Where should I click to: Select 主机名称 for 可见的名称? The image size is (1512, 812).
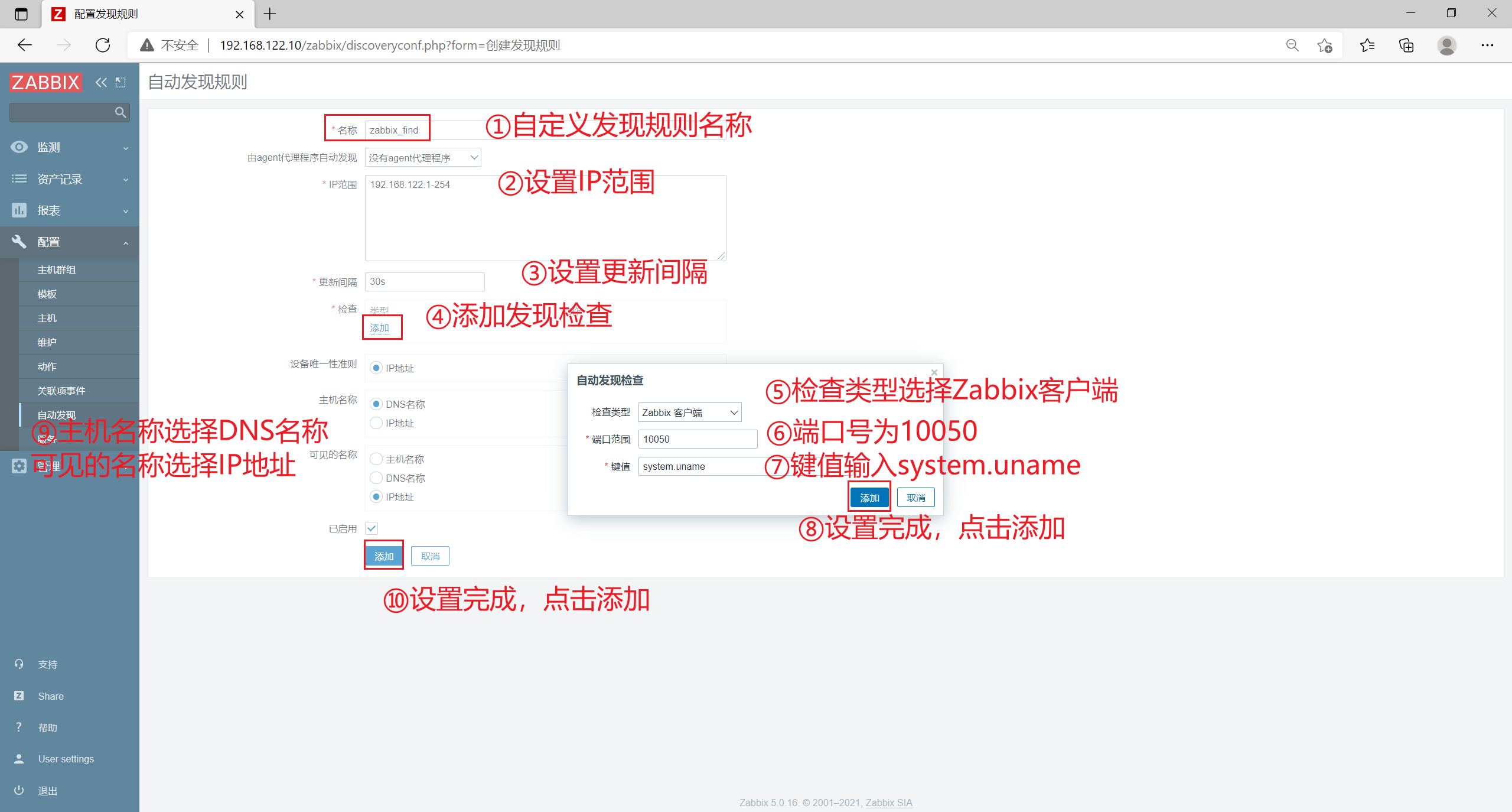(376, 459)
